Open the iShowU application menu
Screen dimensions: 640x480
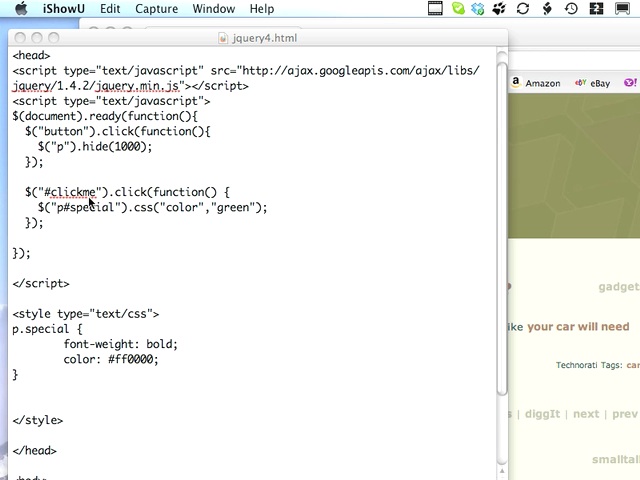click(x=64, y=9)
